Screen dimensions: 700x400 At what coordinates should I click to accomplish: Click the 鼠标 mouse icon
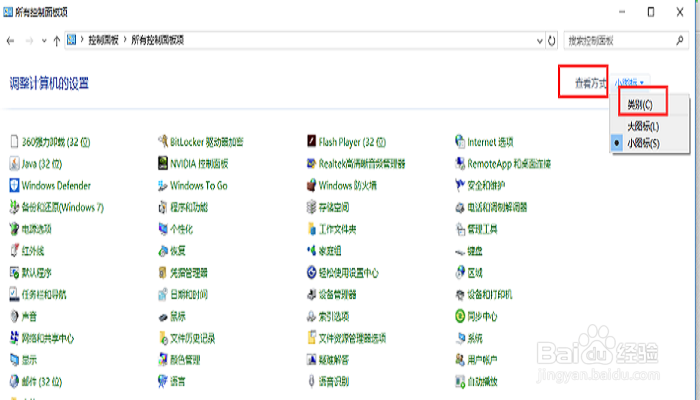coord(163,317)
